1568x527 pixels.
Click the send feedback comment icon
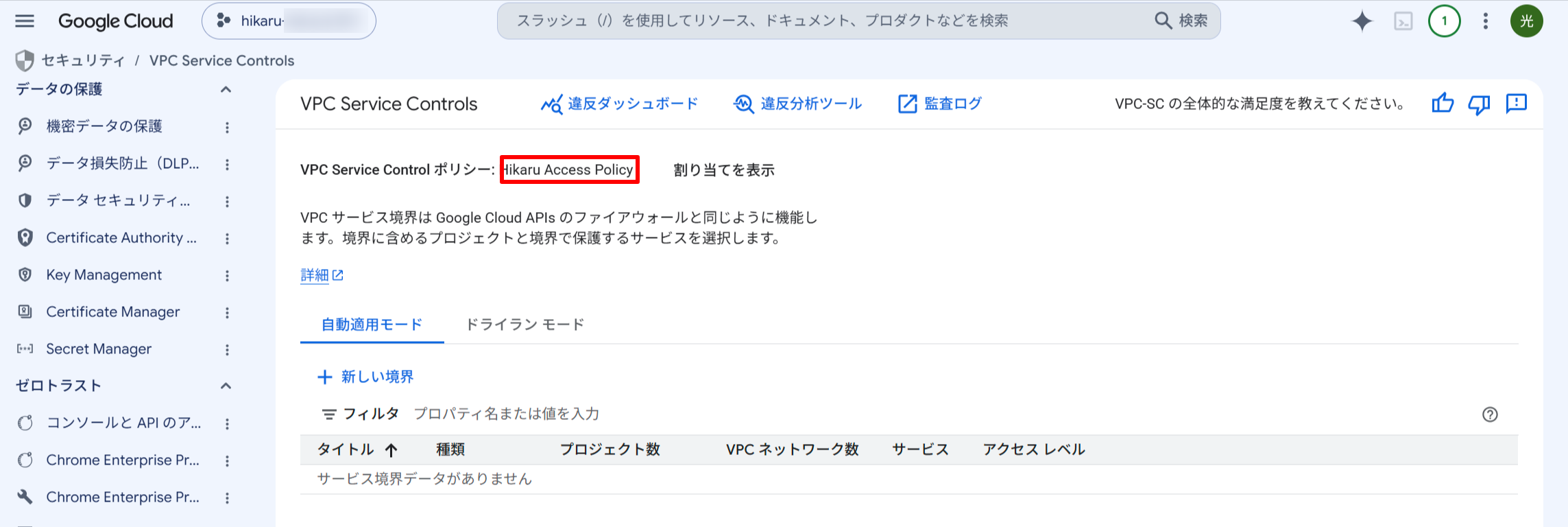pyautogui.click(x=1517, y=104)
